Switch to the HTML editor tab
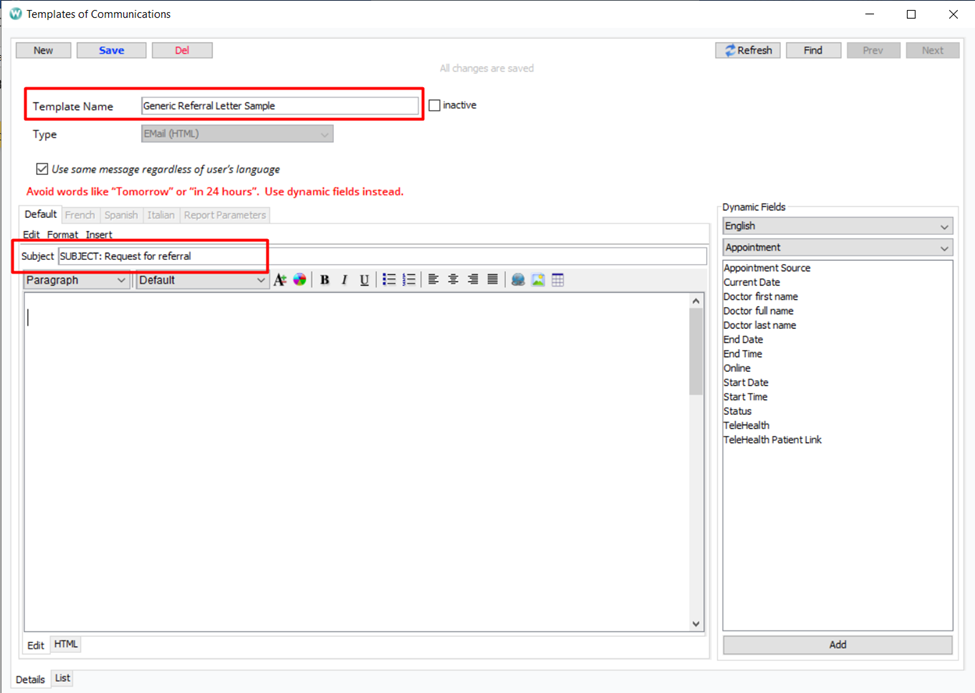975x693 pixels. point(65,645)
